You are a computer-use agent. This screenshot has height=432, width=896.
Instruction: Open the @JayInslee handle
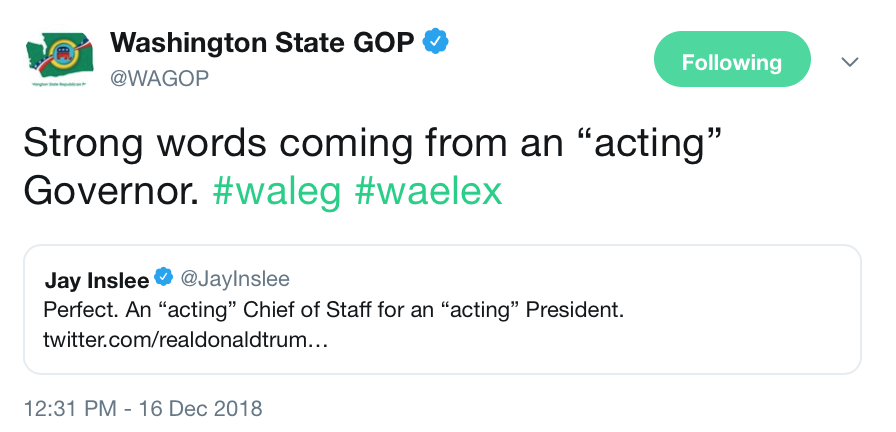[235, 278]
